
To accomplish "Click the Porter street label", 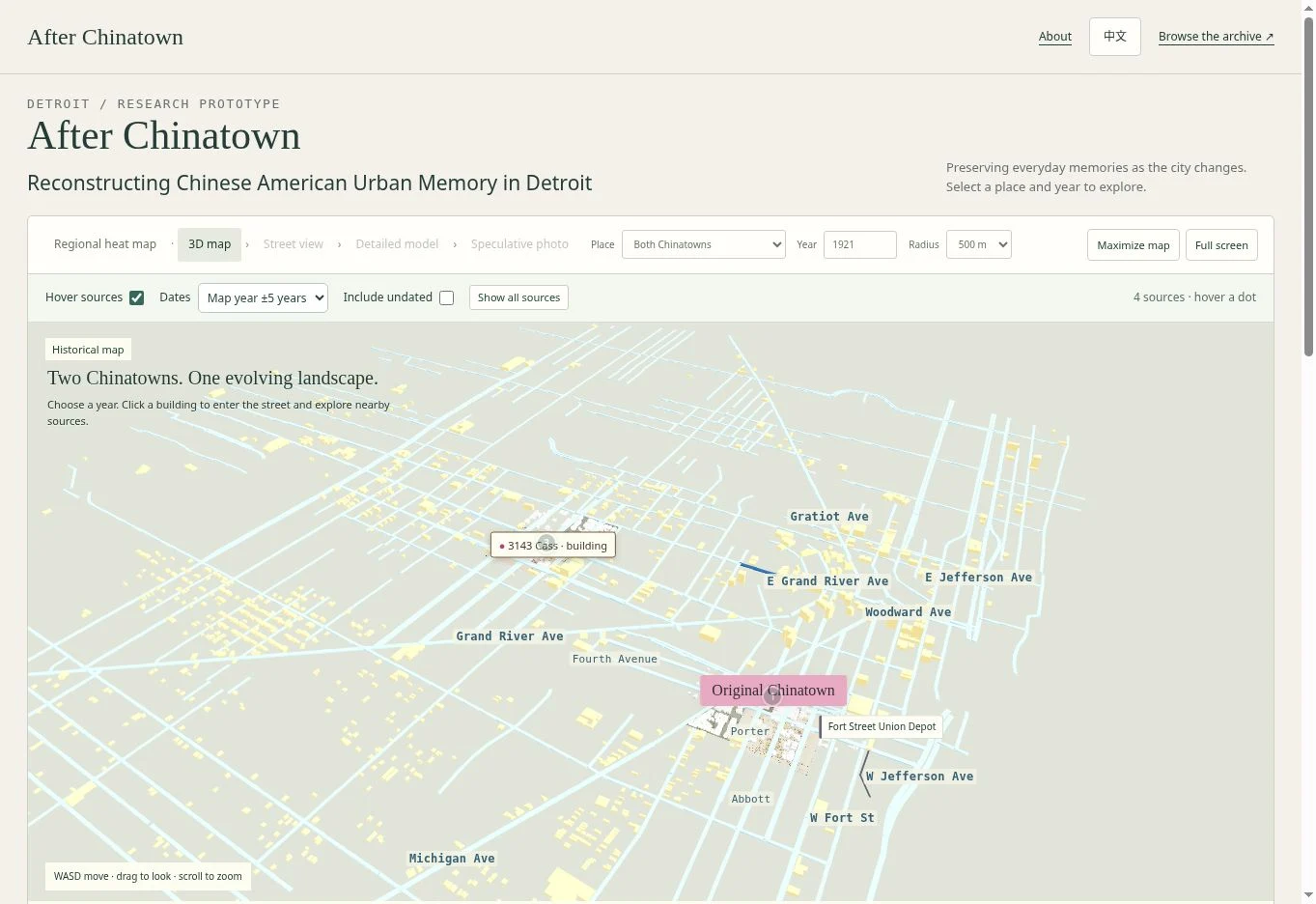I will pos(750,731).
